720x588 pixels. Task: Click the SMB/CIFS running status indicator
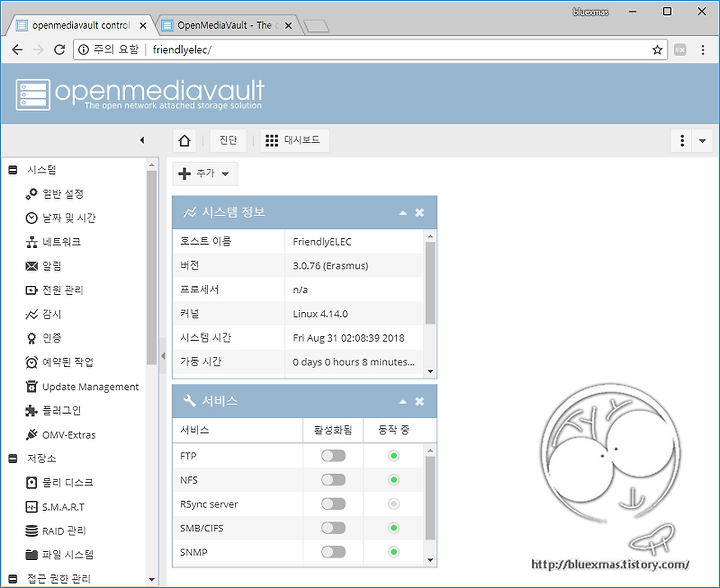pyautogui.click(x=394, y=528)
